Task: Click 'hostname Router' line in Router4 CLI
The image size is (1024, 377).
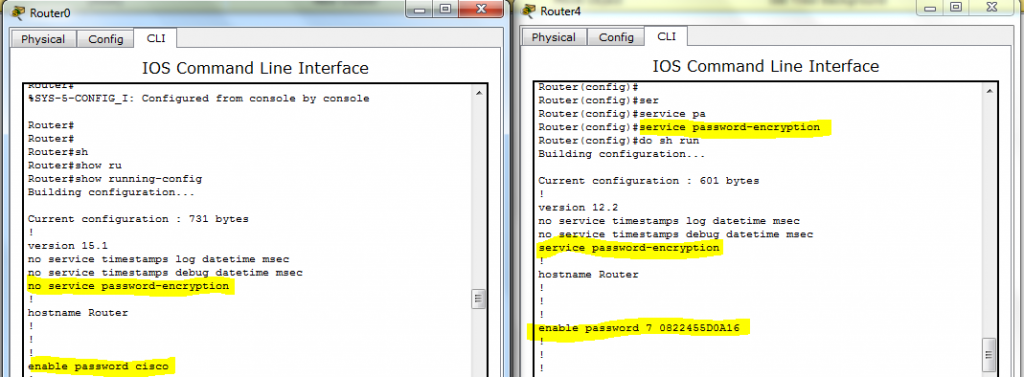Action: 588,274
